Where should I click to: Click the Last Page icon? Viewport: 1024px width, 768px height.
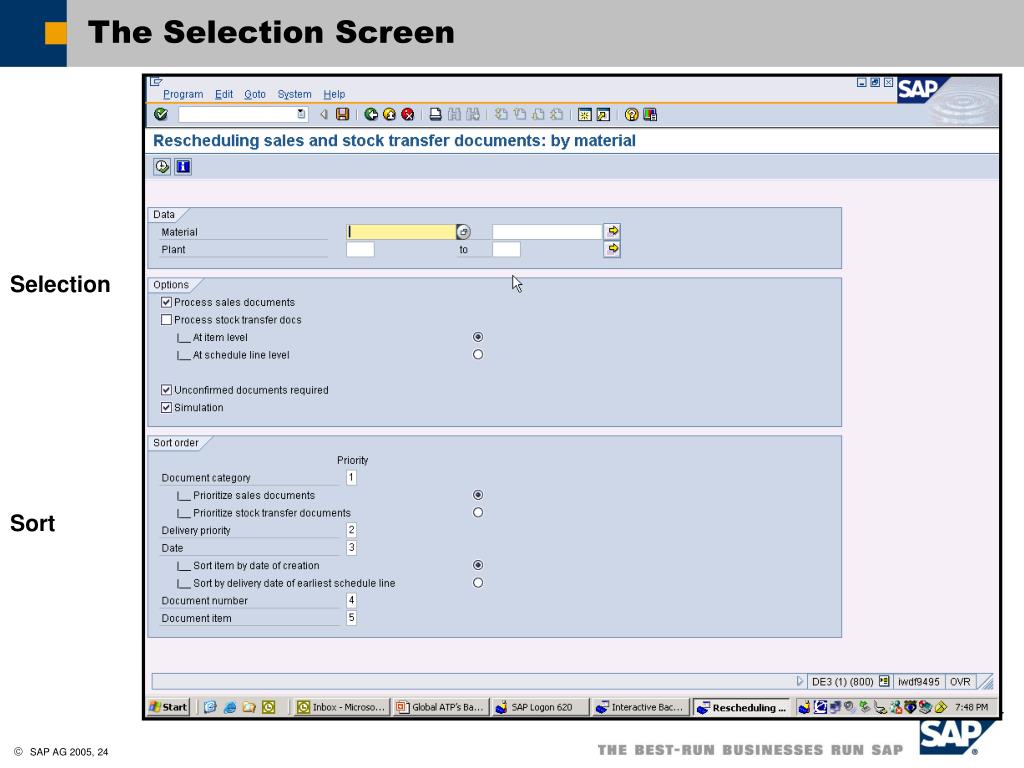[x=556, y=114]
